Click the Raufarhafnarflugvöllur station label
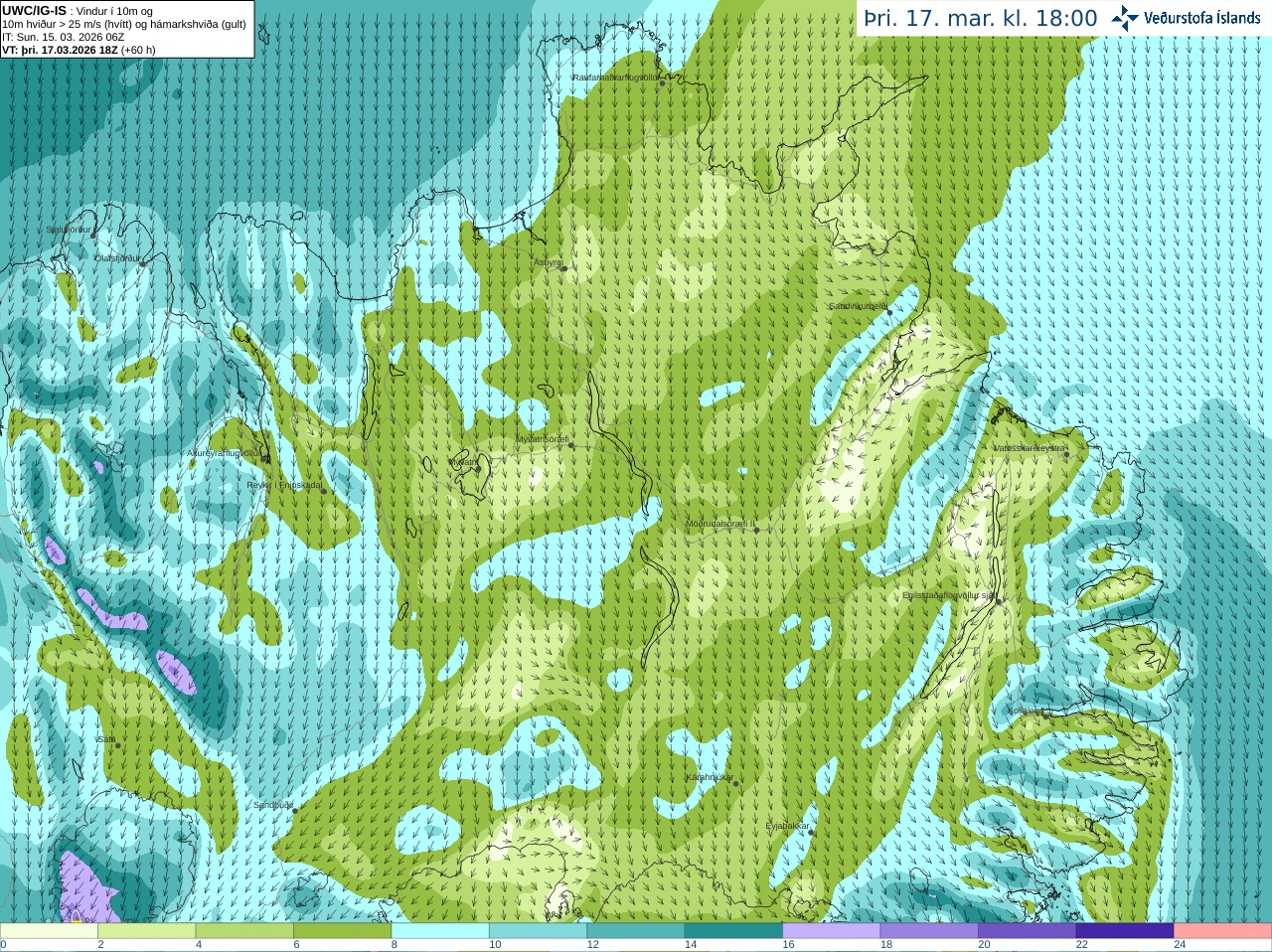1272x952 pixels. (615, 78)
